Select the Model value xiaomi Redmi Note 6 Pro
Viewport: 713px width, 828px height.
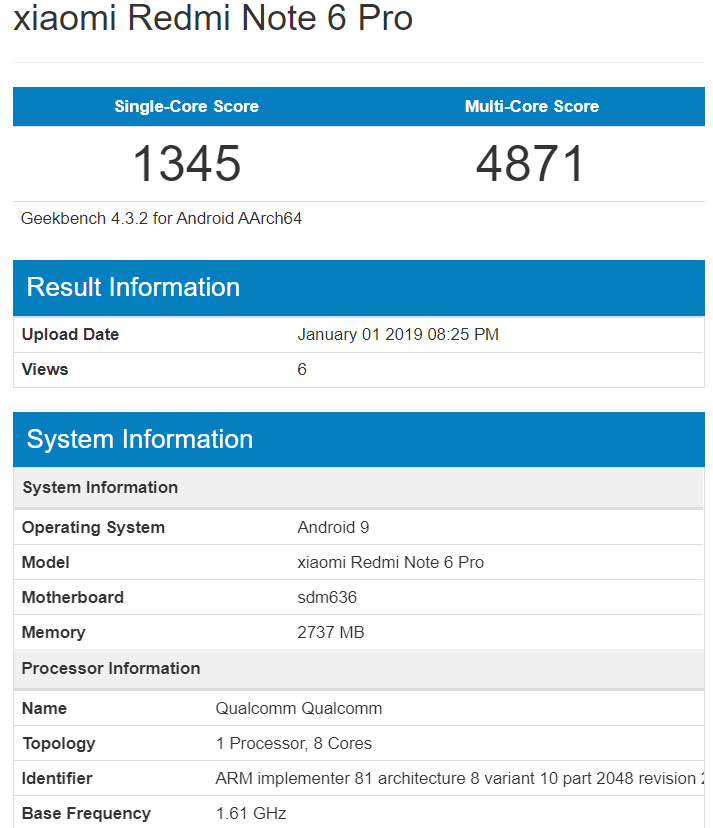(390, 562)
